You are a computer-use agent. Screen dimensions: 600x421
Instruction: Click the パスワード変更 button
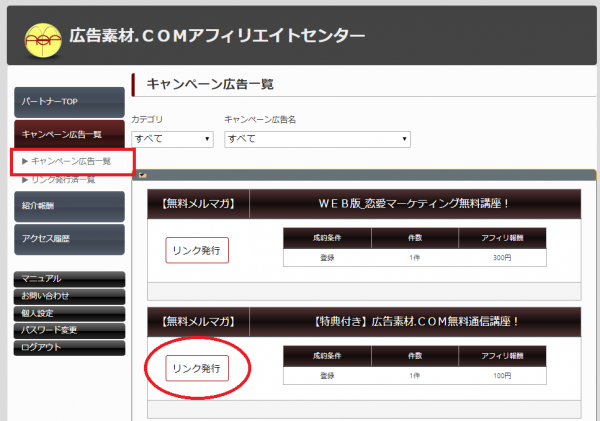click(x=69, y=330)
